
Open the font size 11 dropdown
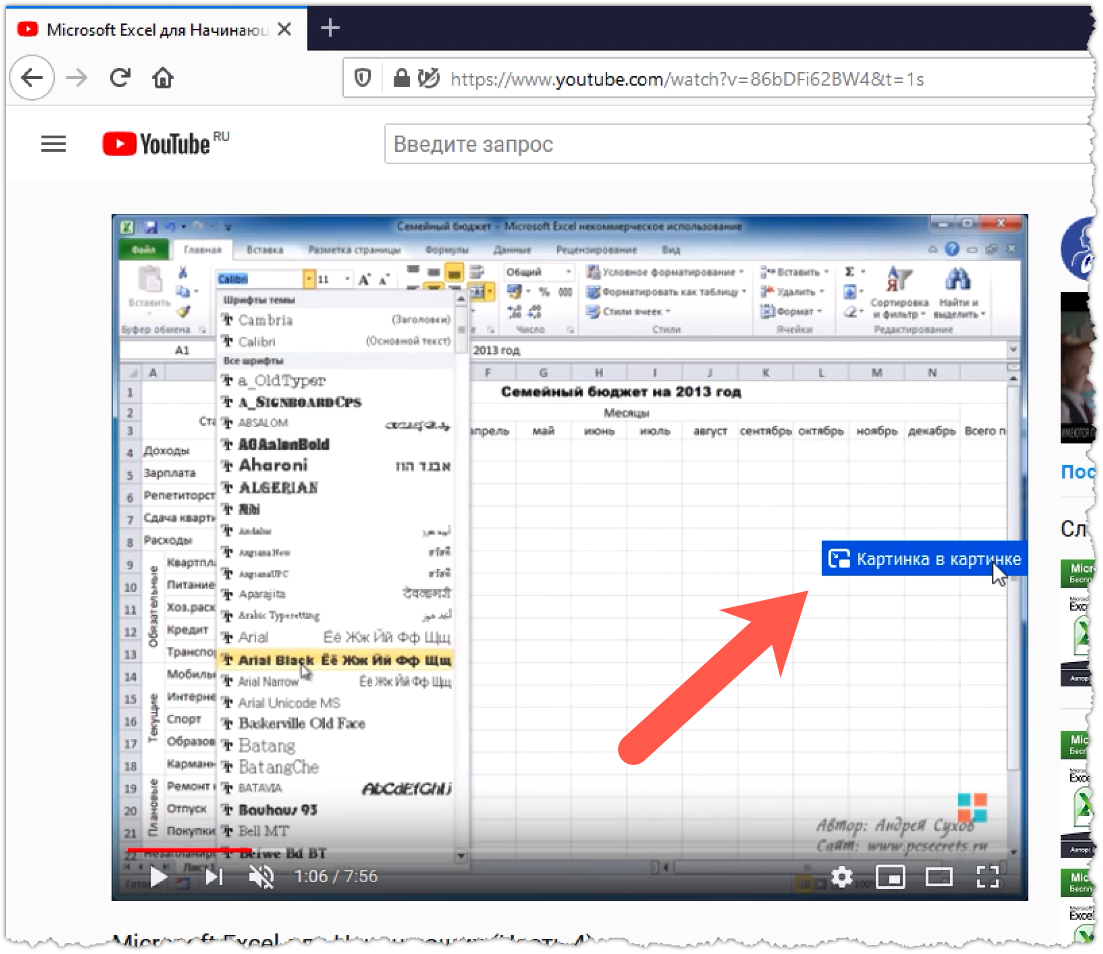click(347, 279)
